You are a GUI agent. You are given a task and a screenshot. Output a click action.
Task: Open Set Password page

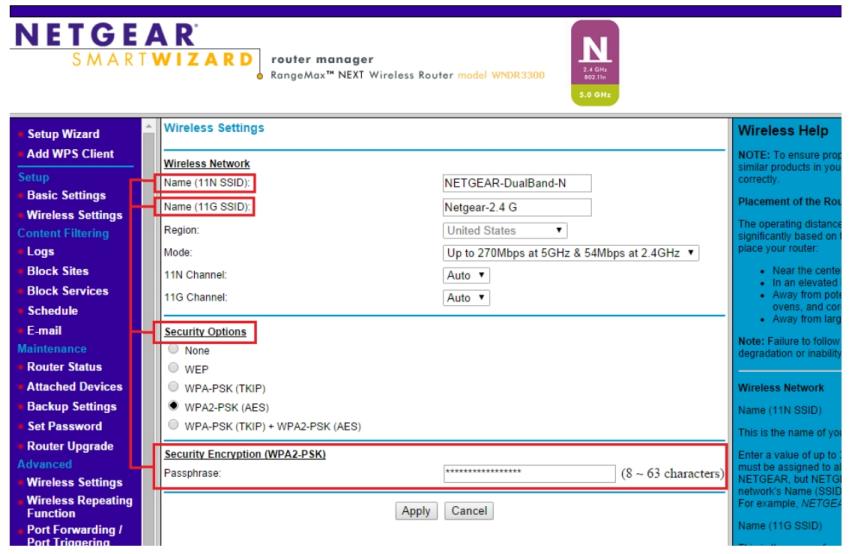(x=65, y=426)
